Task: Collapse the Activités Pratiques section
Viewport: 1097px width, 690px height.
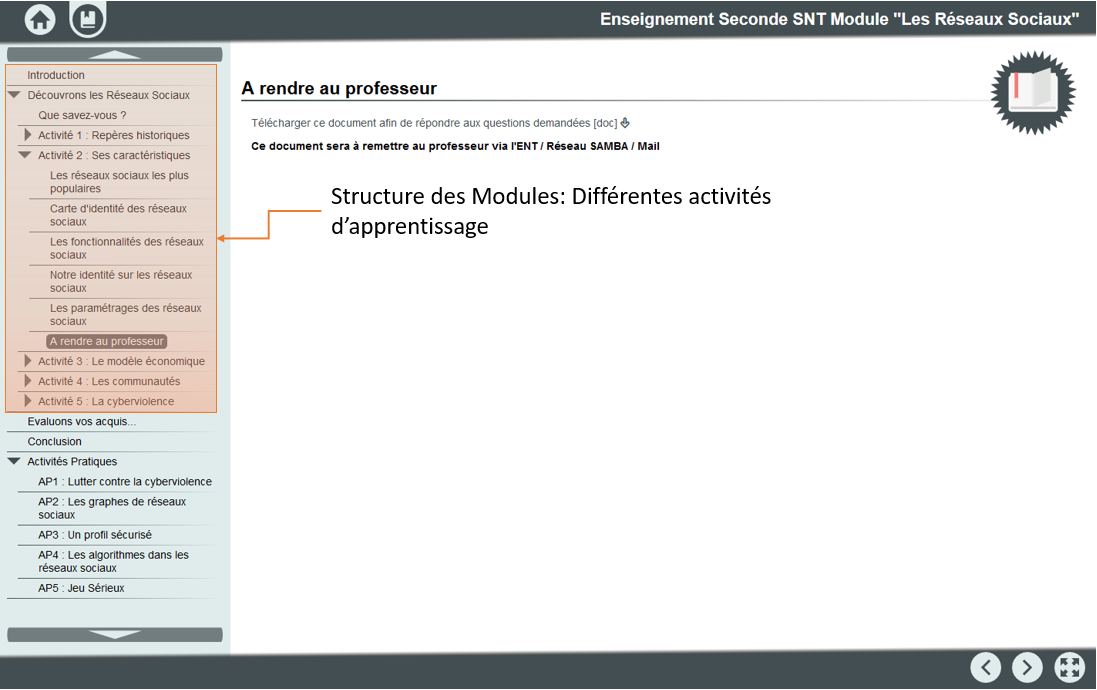Action: [x=13, y=461]
